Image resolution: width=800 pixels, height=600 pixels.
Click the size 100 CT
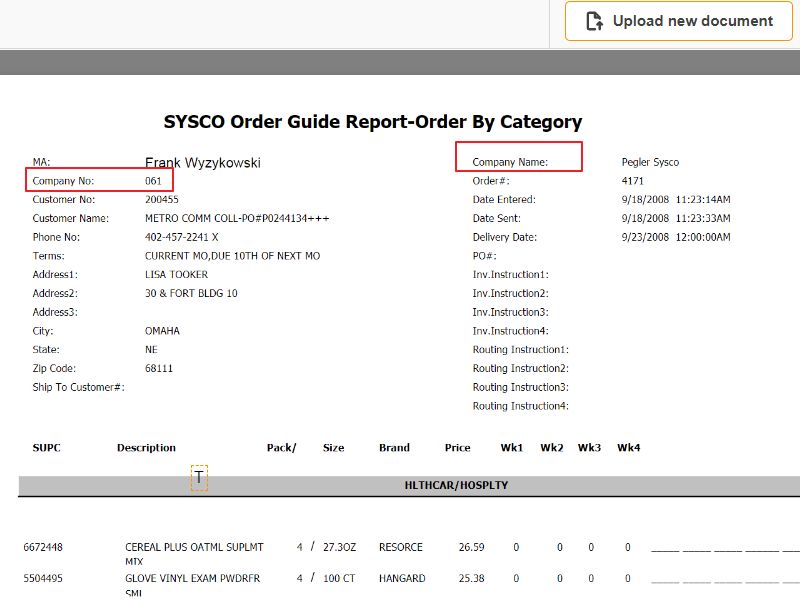[339, 579]
